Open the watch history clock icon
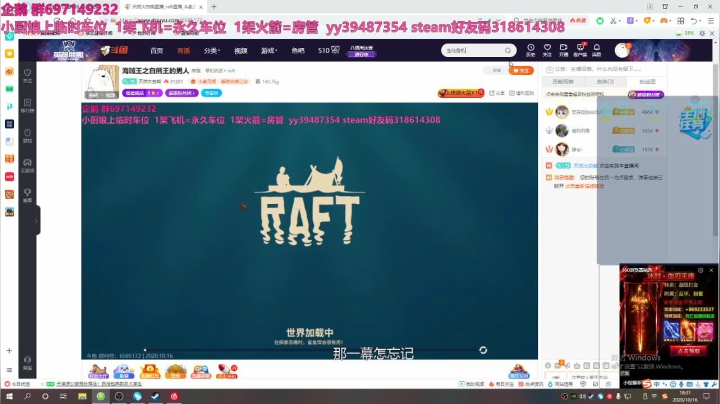720x404 pixels. 530,50
